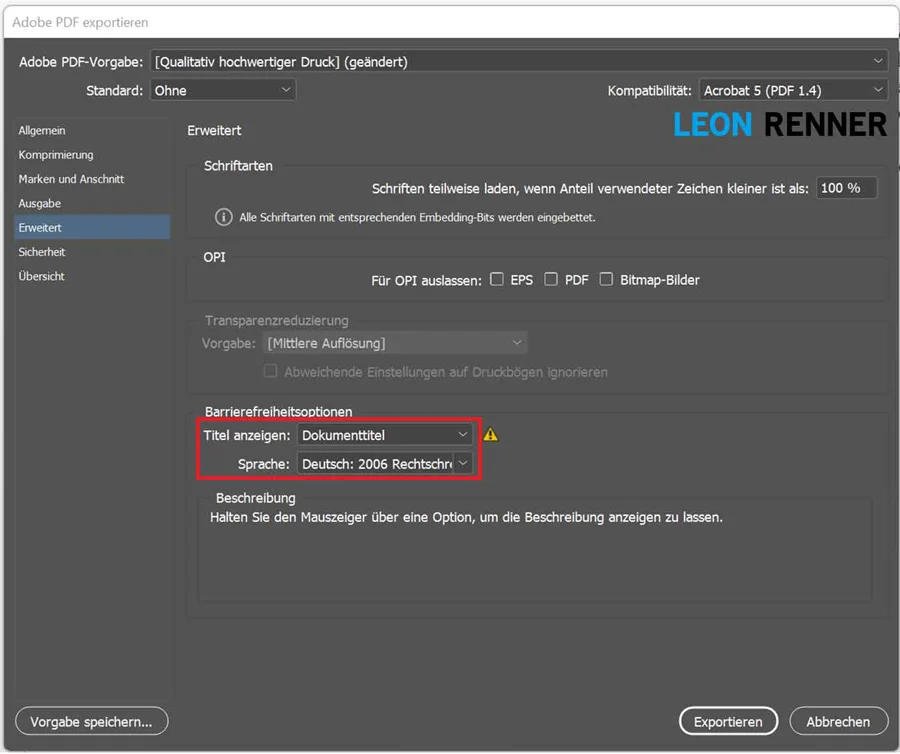Viewport: 900px width, 754px height.
Task: Expand the Standard dropdown
Action: 223,90
